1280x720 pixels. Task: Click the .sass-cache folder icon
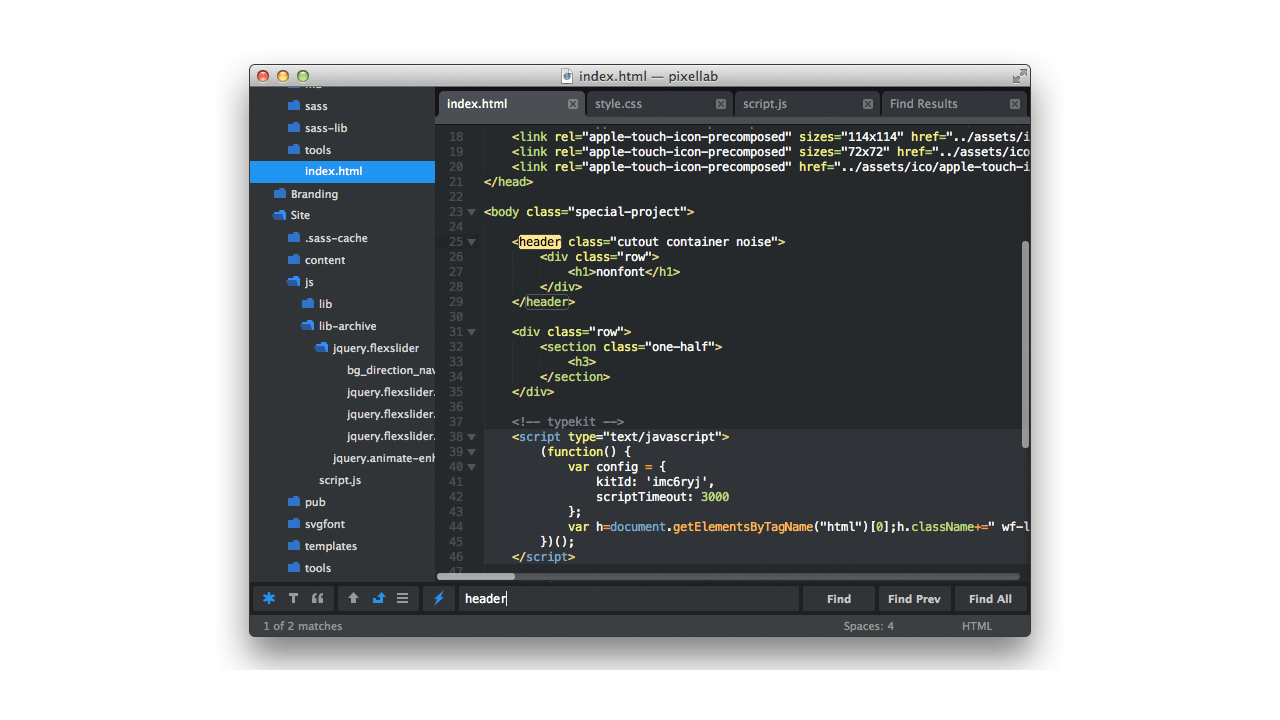294,237
